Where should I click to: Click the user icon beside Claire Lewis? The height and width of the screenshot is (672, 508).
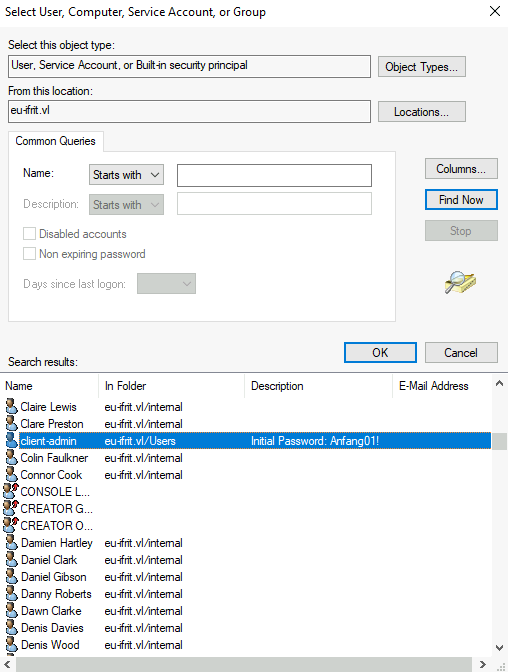pyautogui.click(x=12, y=406)
